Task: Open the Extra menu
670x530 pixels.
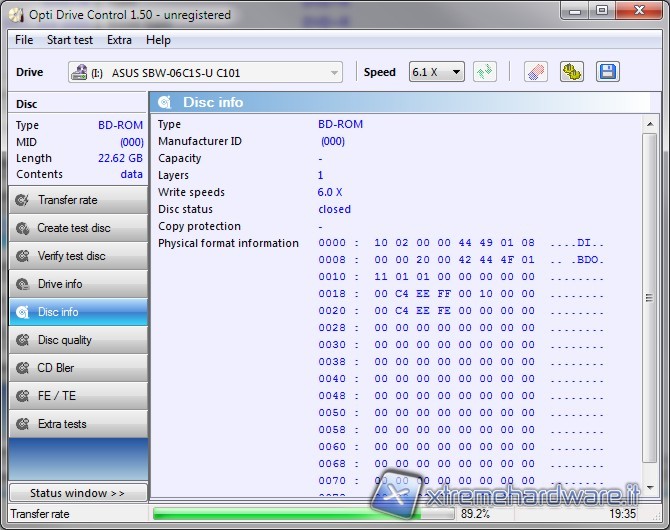Action: 119,40
